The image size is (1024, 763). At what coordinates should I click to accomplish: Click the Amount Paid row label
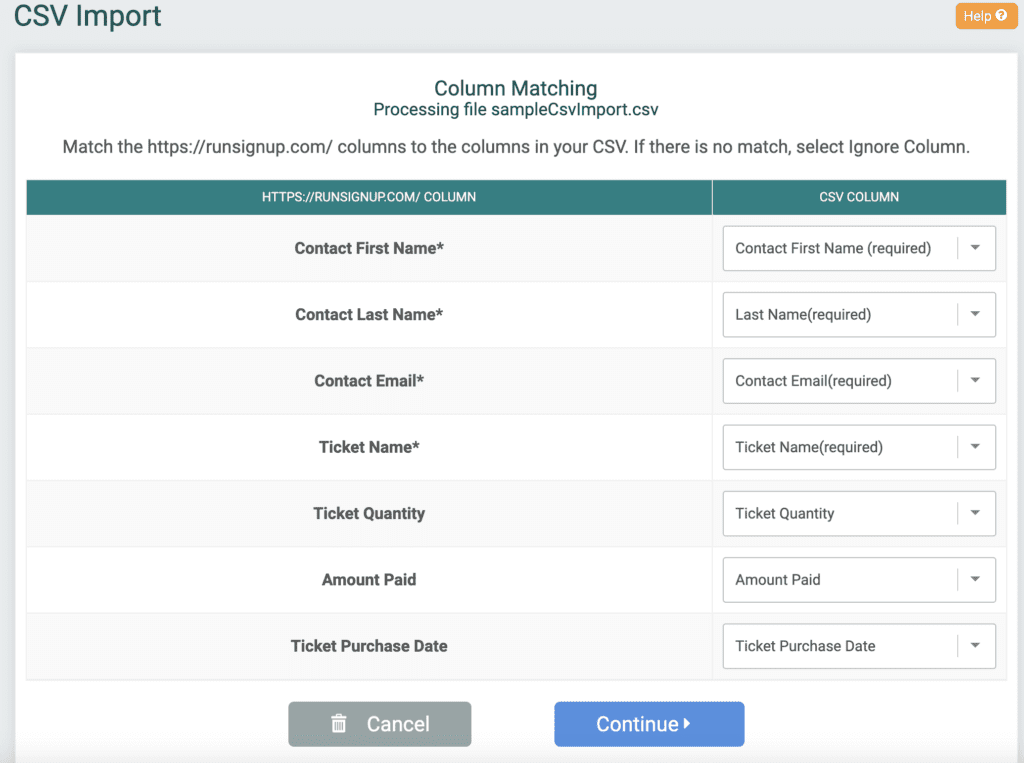[369, 579]
